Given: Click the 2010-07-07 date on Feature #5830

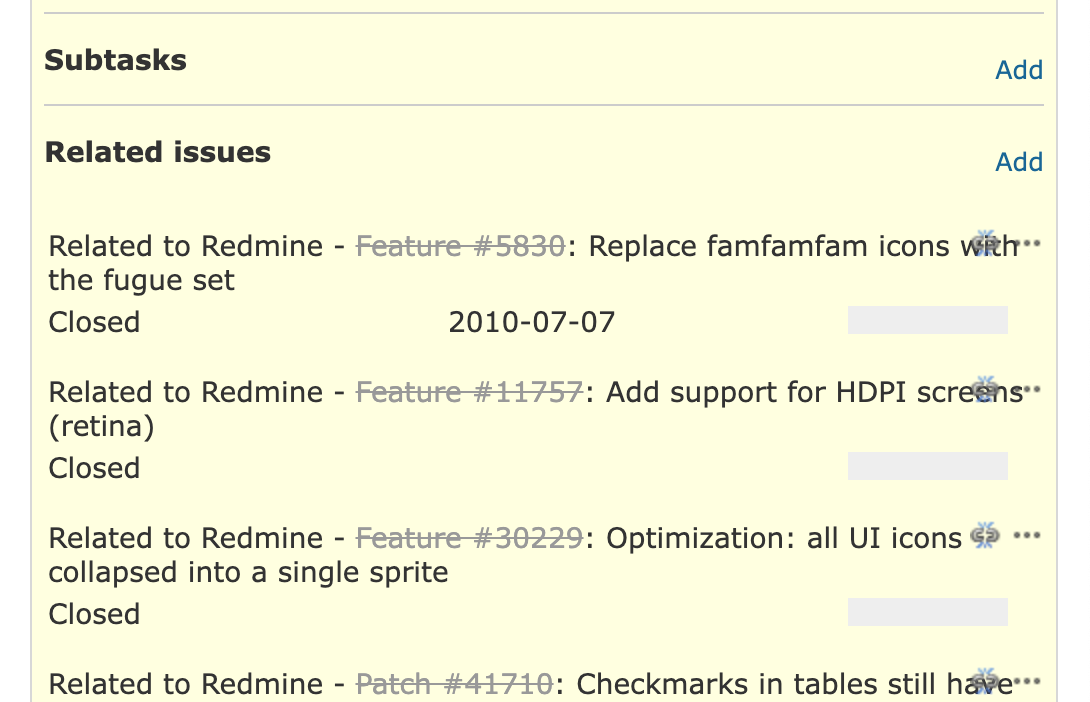Looking at the screenshot, I should pos(532,322).
